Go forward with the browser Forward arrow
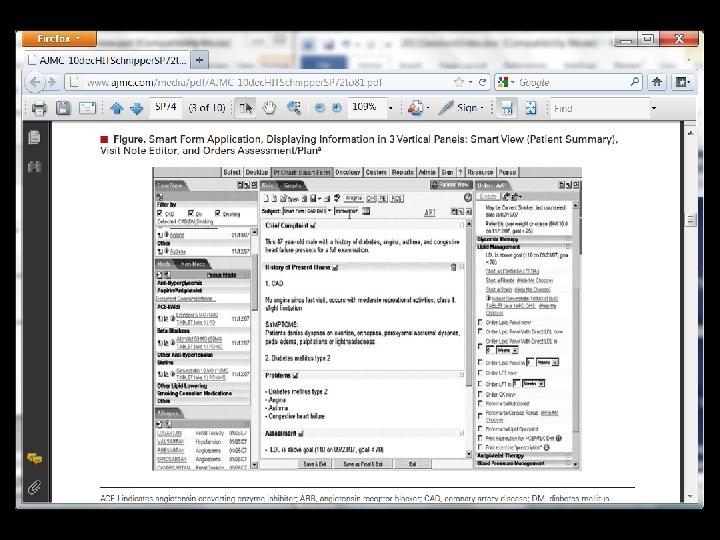 click(x=52, y=83)
